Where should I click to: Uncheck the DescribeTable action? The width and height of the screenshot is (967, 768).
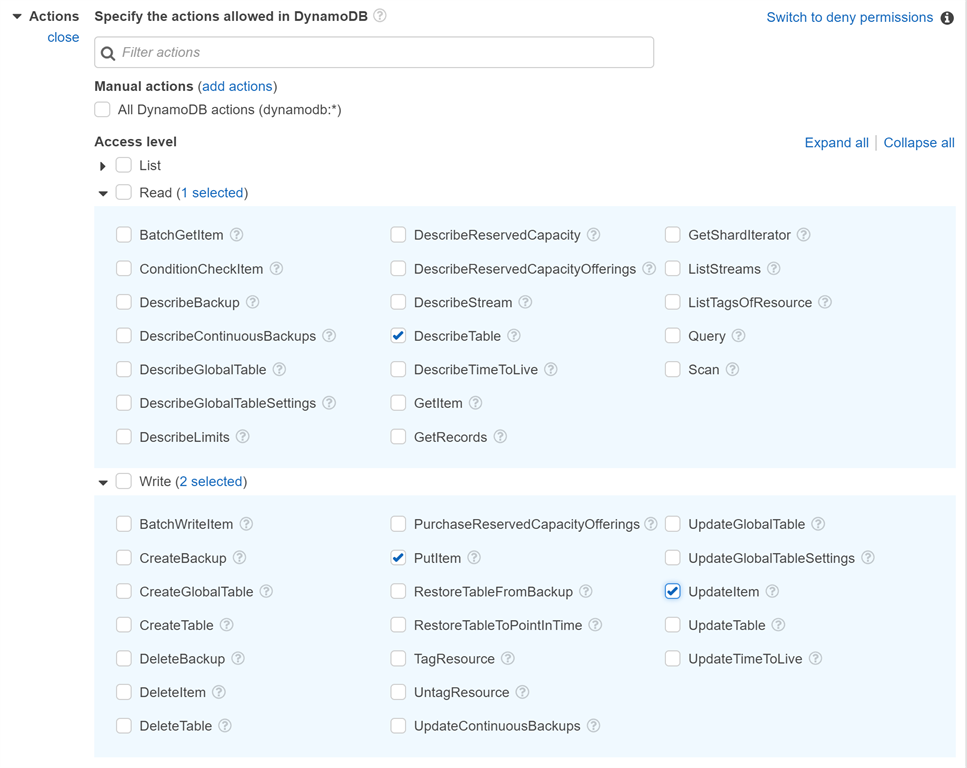pos(398,335)
